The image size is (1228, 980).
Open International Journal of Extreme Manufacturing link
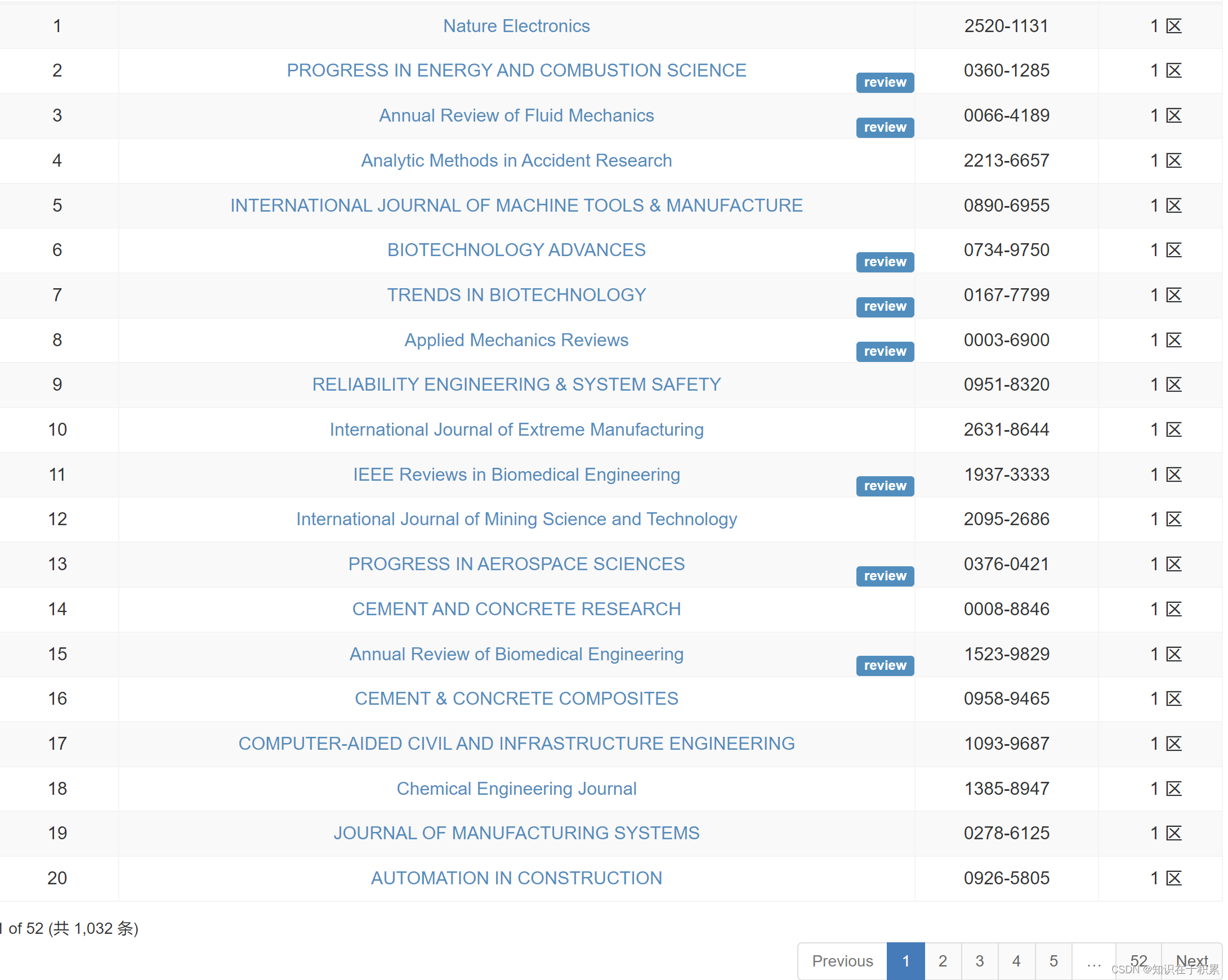[516, 430]
